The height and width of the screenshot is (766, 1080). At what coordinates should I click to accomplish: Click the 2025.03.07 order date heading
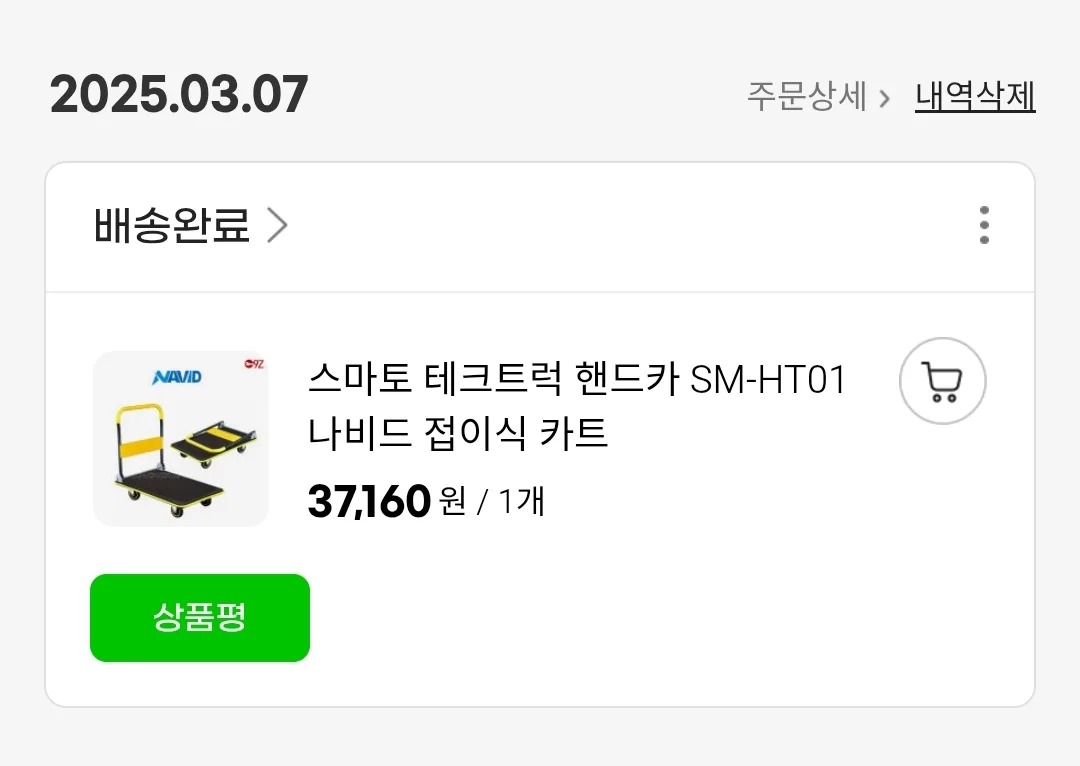179,96
